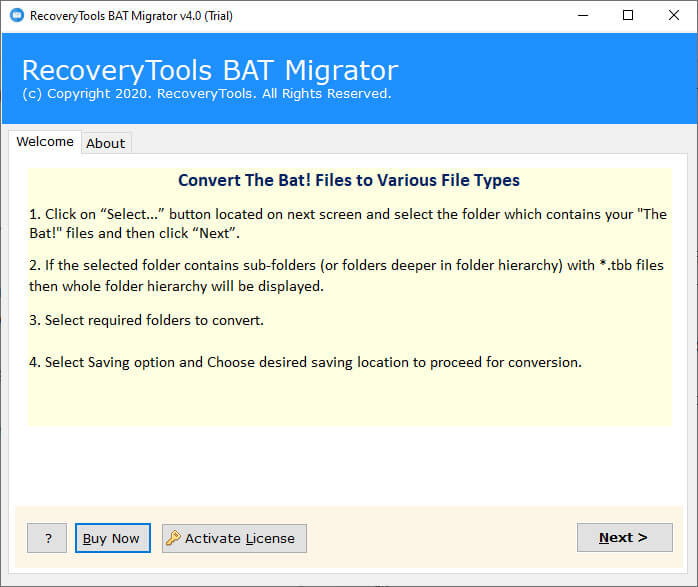Click the RecoveryTools BAT Migrator banner title
The image size is (698, 587).
(x=210, y=70)
